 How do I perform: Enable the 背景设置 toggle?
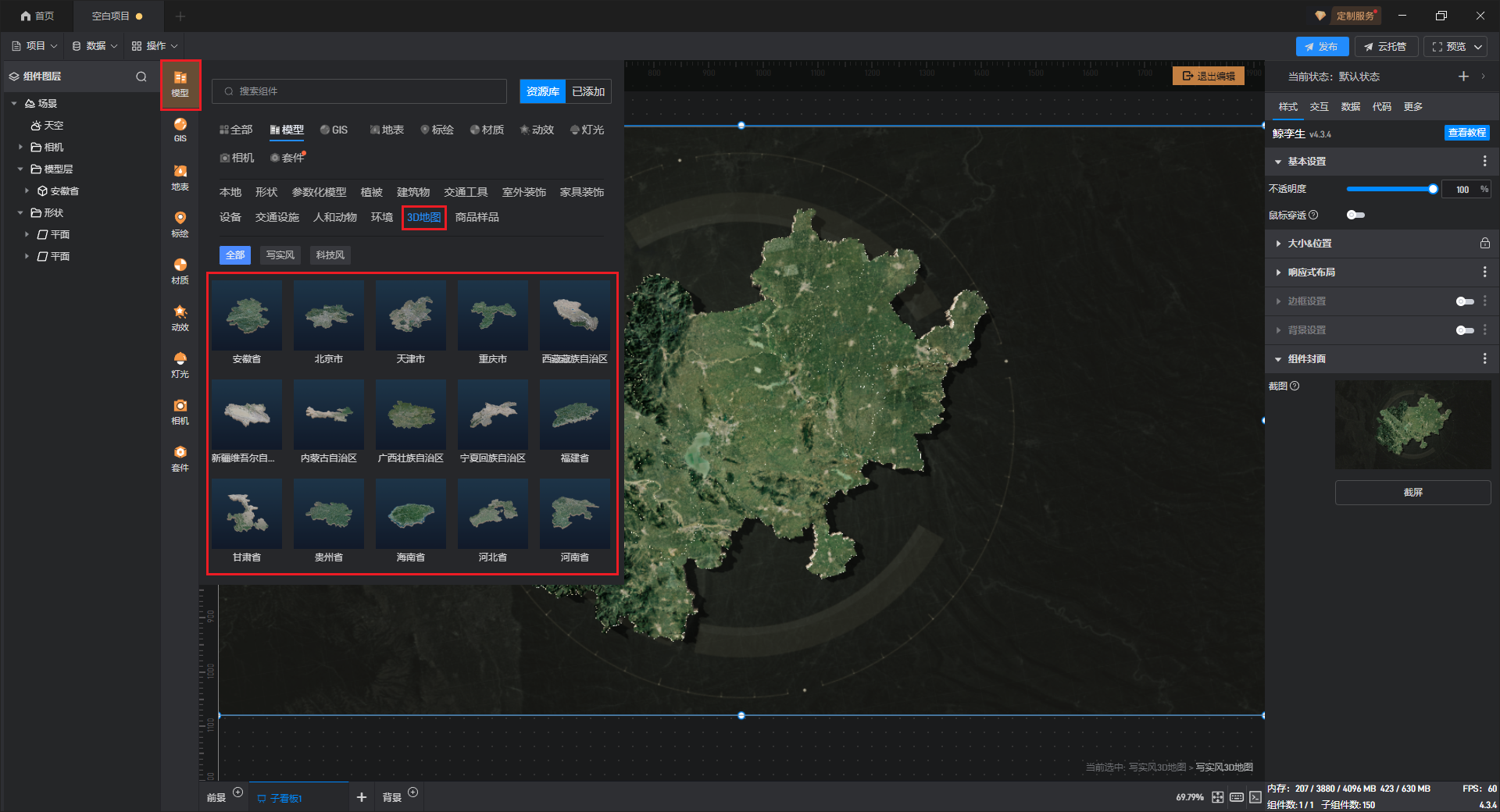coord(1465,330)
